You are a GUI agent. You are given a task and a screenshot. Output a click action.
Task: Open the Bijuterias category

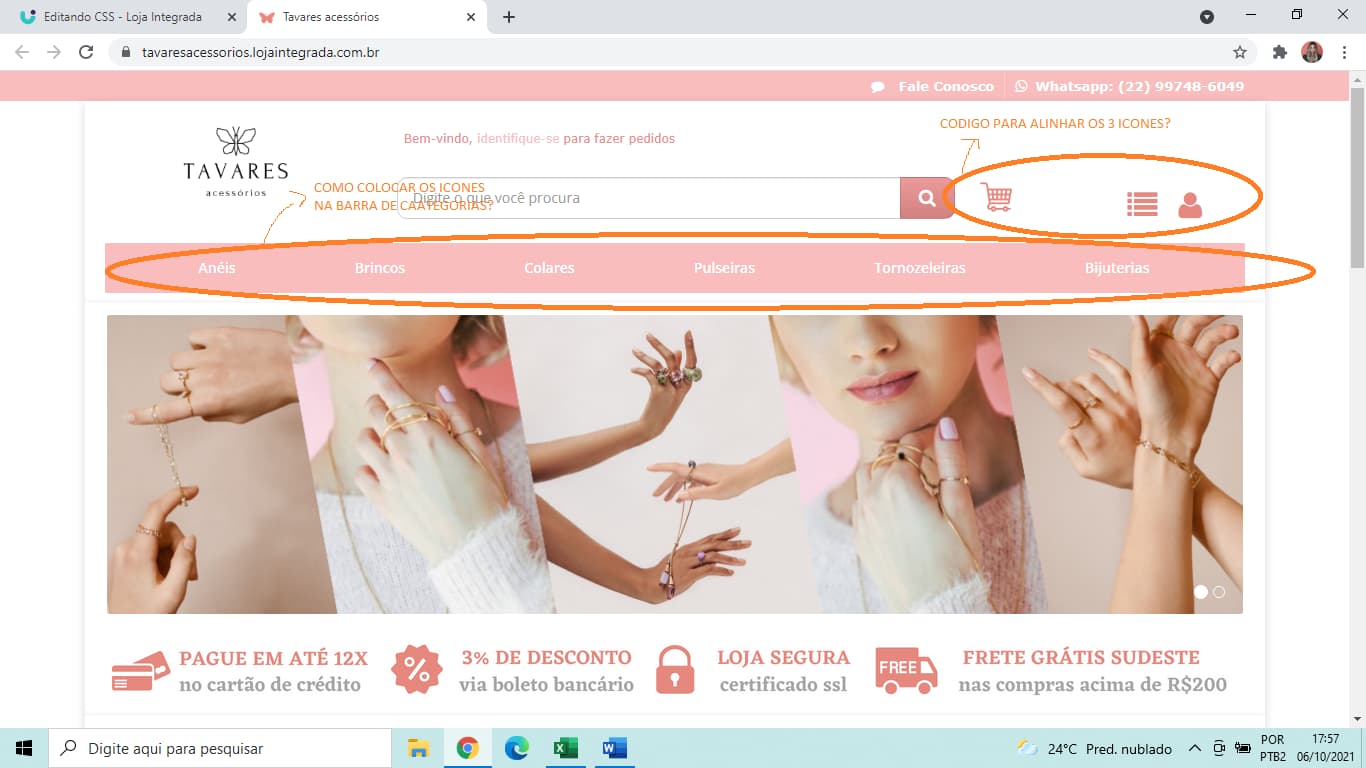(1117, 268)
